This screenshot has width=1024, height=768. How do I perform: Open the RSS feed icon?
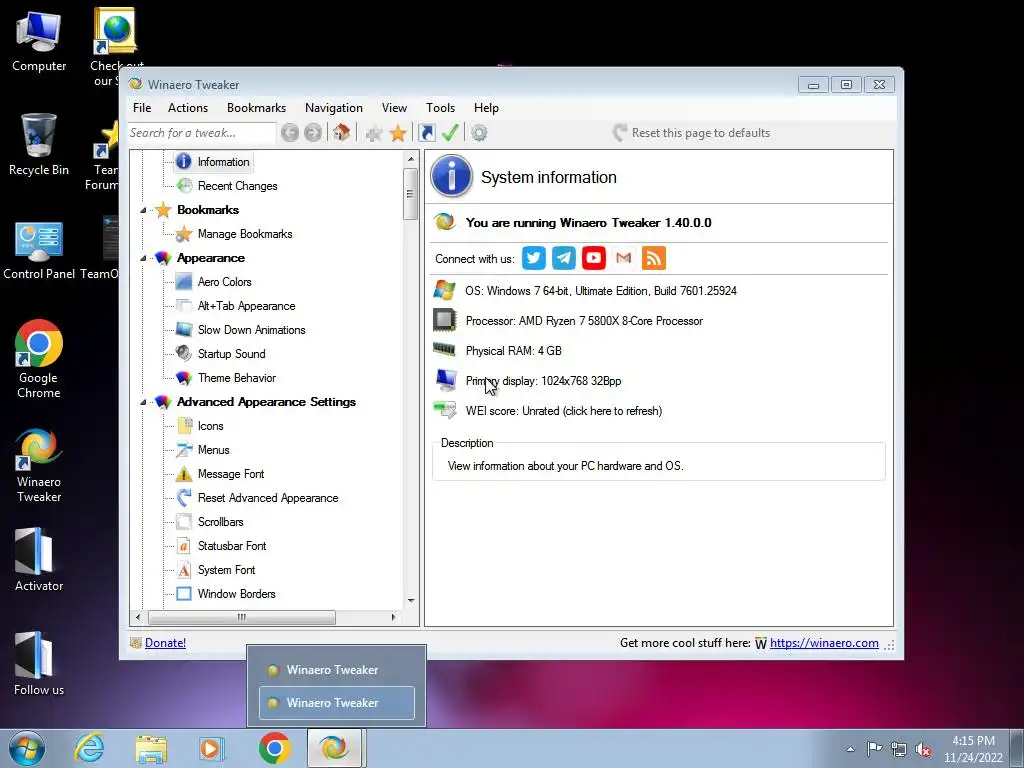coord(654,258)
